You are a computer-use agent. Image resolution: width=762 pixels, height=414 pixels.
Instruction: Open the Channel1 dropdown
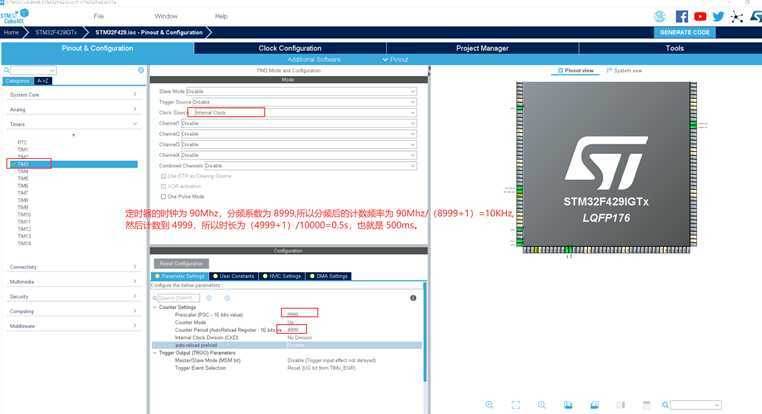(x=298, y=123)
